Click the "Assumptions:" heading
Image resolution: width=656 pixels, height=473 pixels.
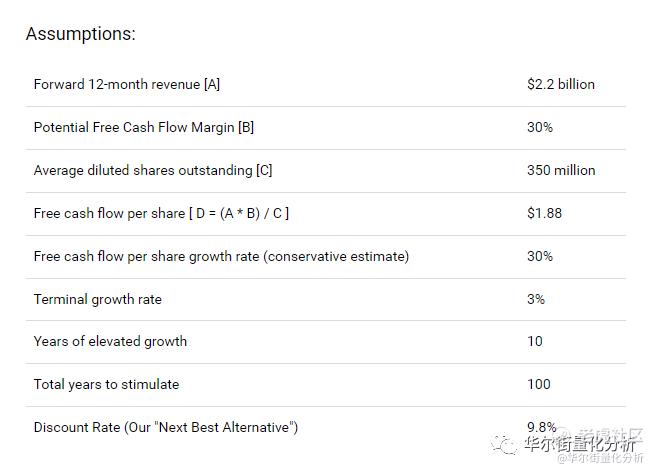click(x=80, y=34)
